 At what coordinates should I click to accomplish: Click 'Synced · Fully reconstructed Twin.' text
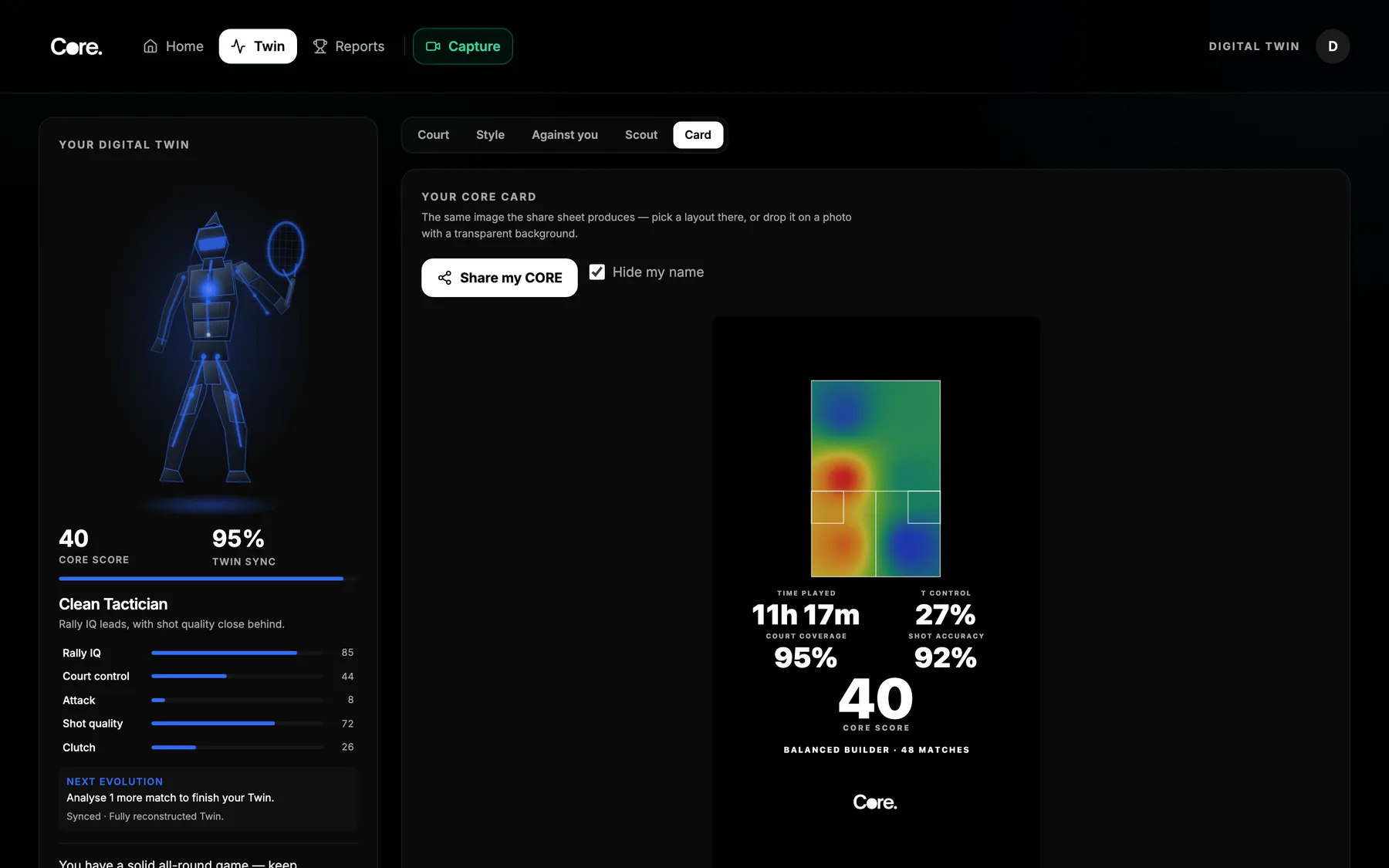[x=145, y=816]
